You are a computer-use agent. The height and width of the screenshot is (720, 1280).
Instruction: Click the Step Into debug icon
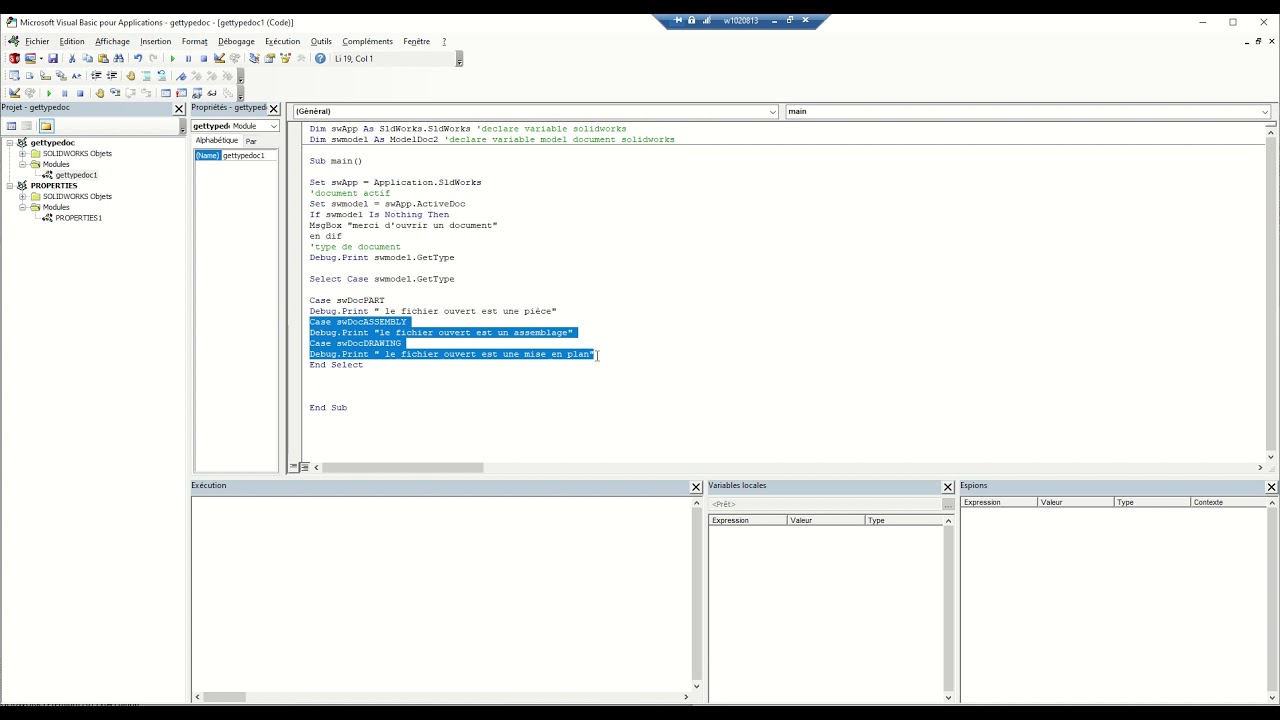115,93
